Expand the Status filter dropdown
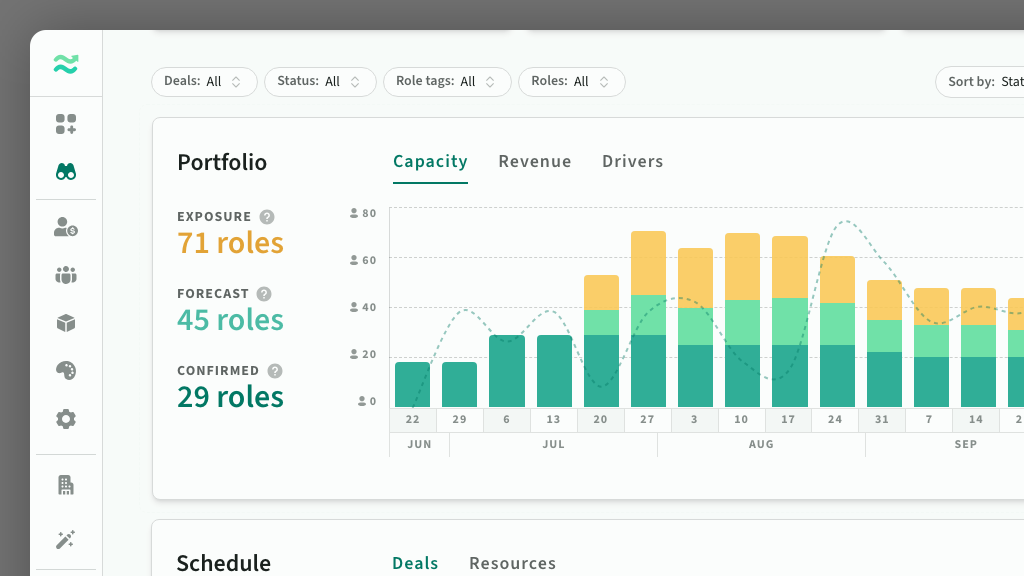The image size is (1024, 576). pyautogui.click(x=320, y=82)
